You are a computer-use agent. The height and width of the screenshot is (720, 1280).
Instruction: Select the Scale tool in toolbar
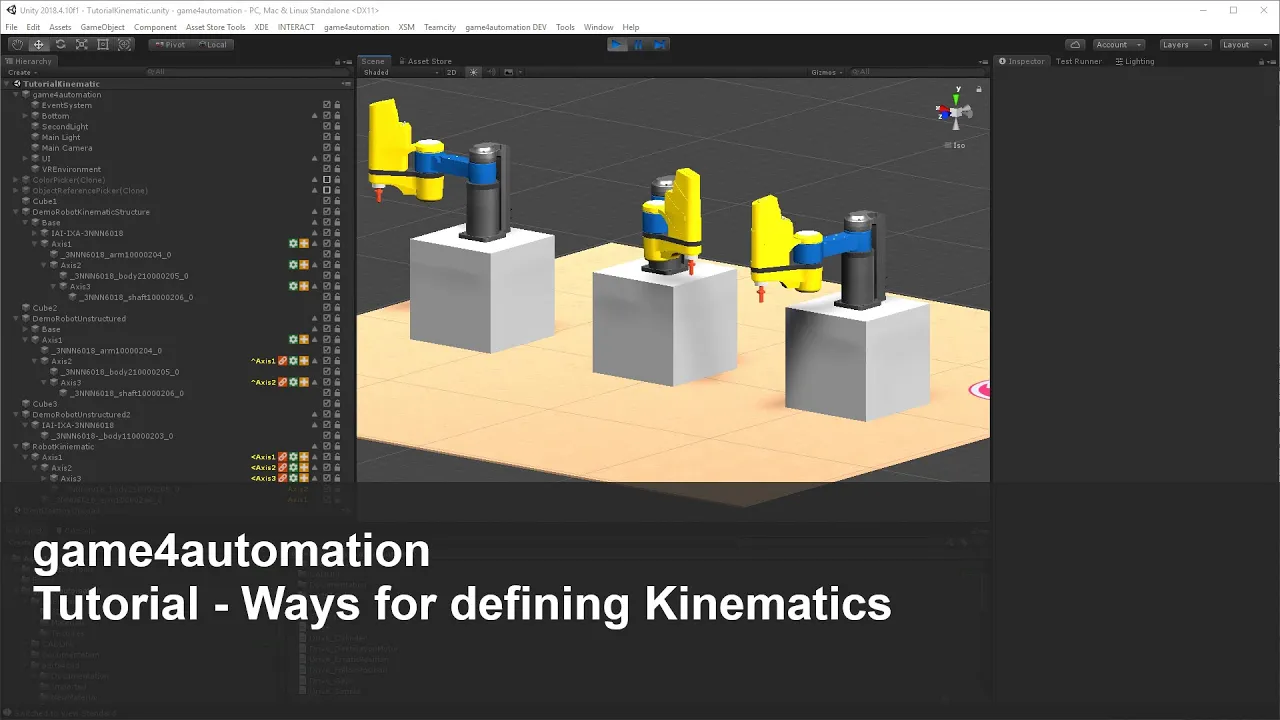tap(82, 44)
